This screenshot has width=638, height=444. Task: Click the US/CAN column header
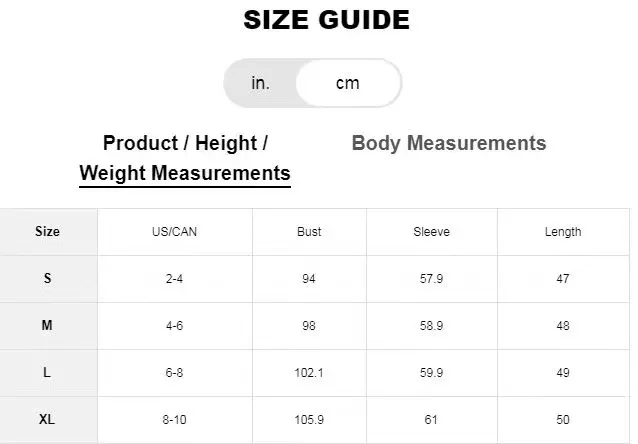coord(174,232)
